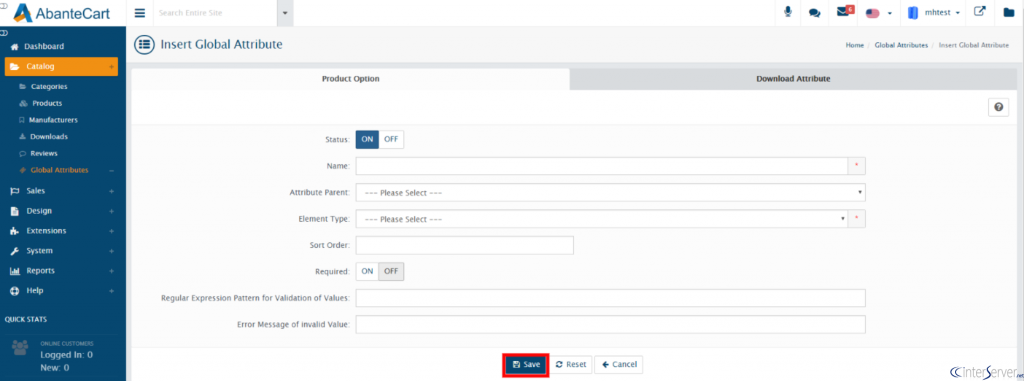The image size is (1024, 381).
Task: Switch to the Download Attribute tab
Action: [x=793, y=78]
